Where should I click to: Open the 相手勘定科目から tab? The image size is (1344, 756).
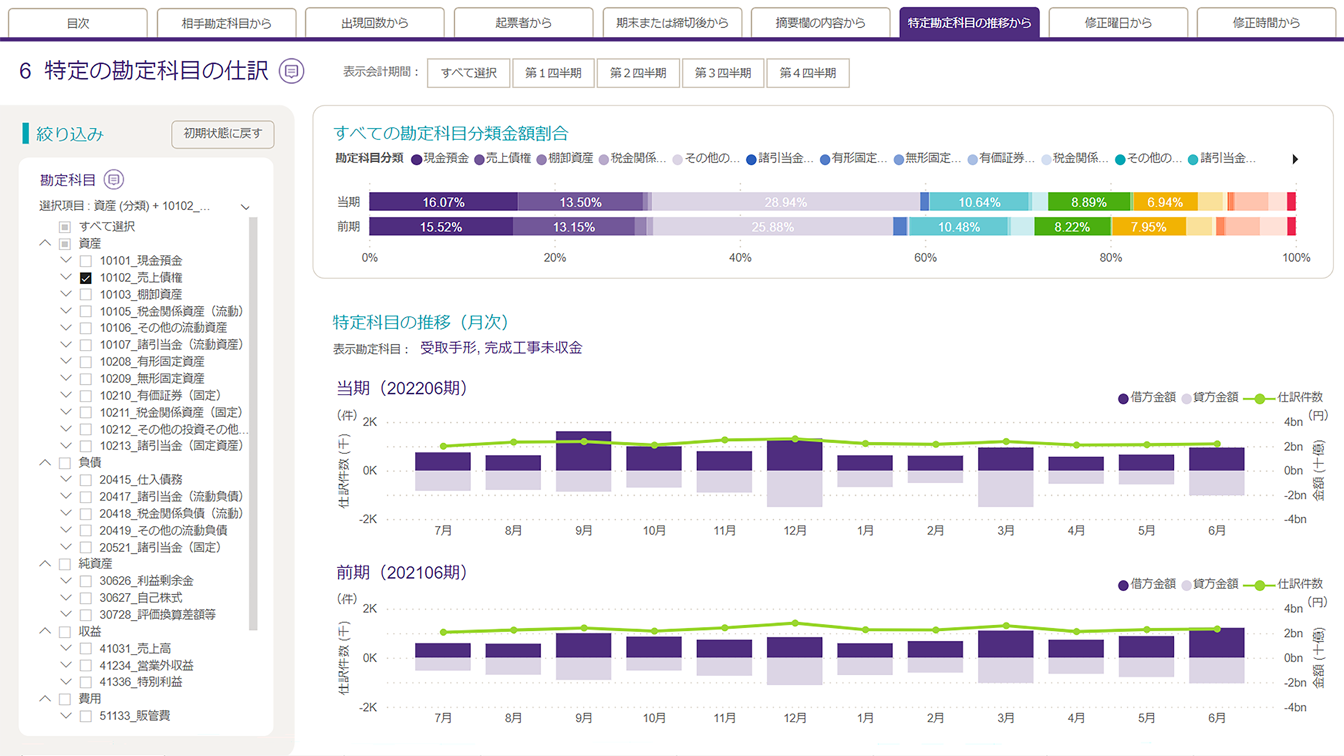click(226, 23)
